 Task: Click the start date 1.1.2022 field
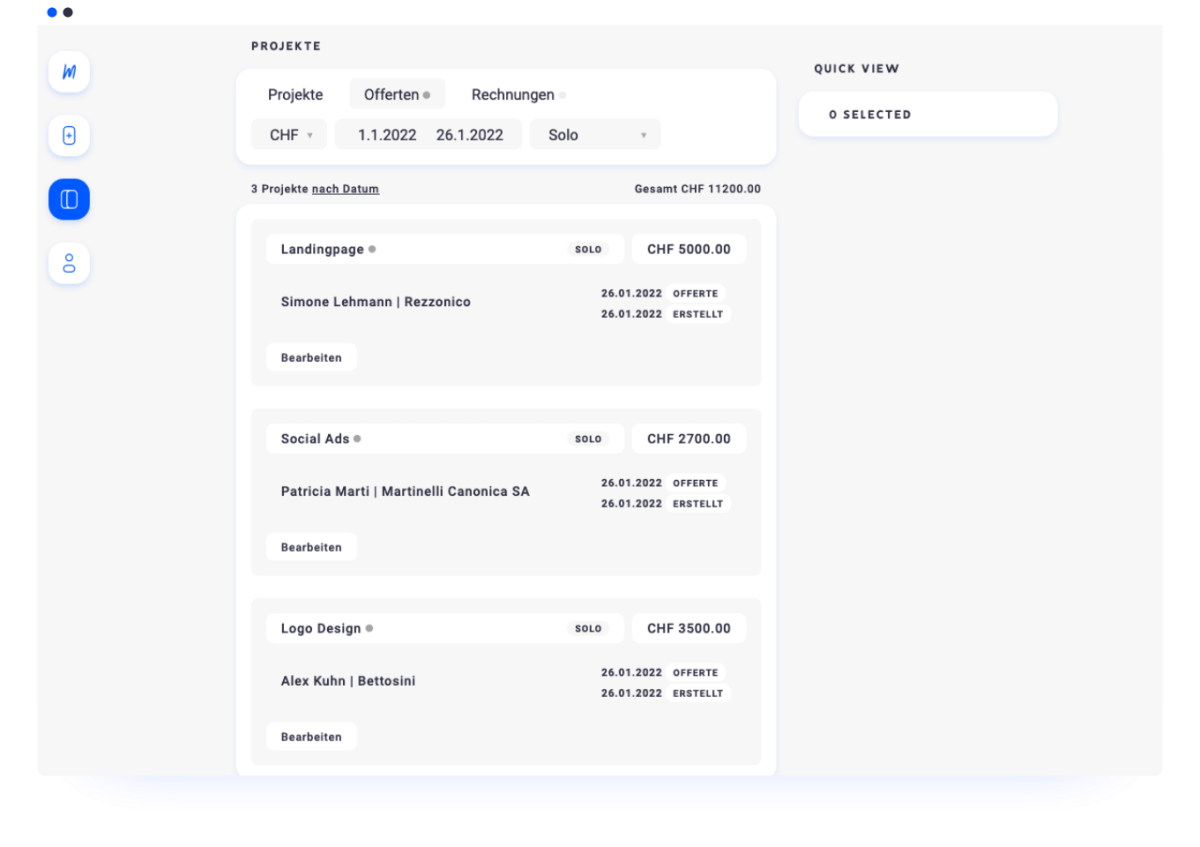[x=387, y=135]
